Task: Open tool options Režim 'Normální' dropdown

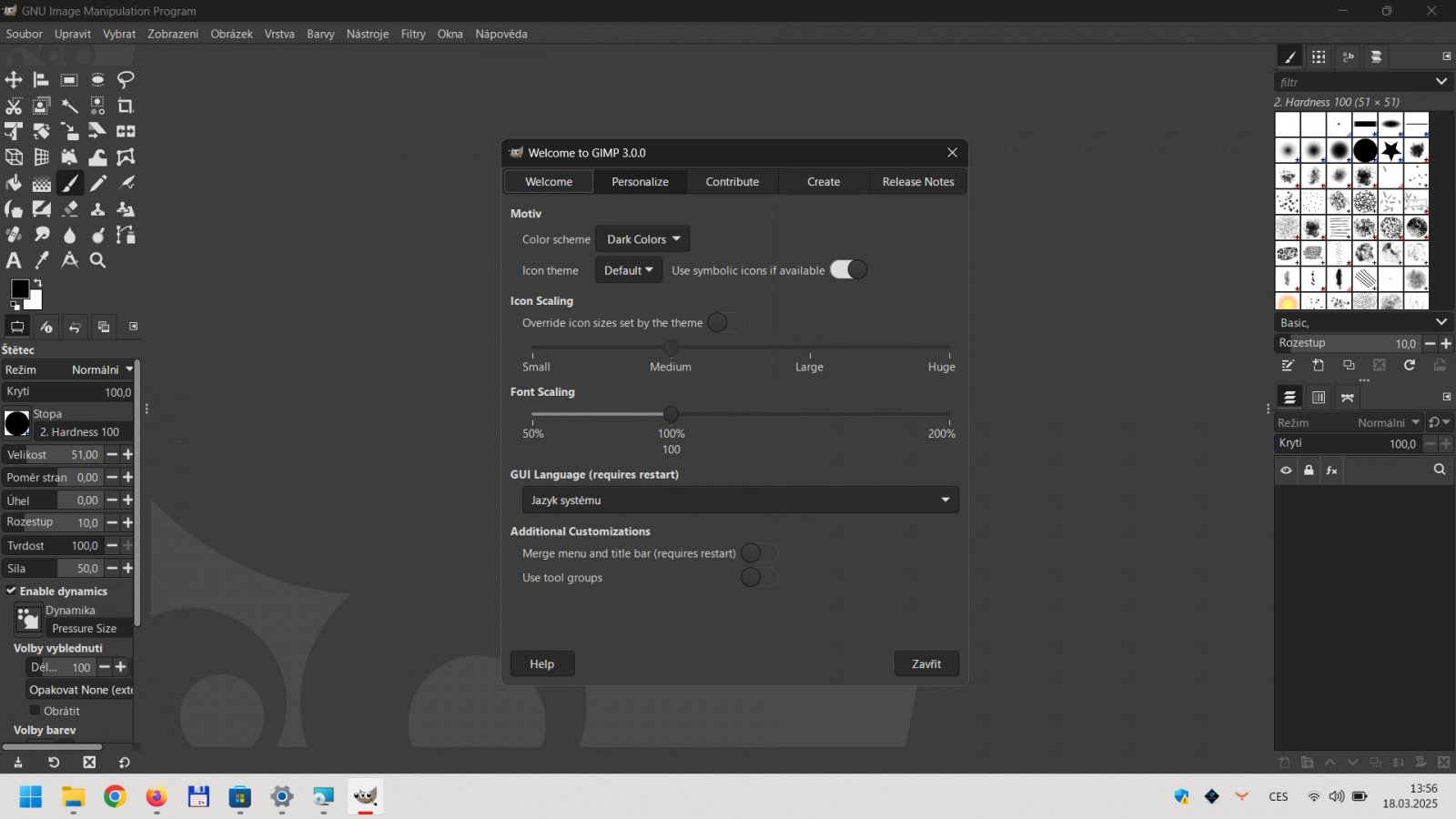Action: pos(67,369)
